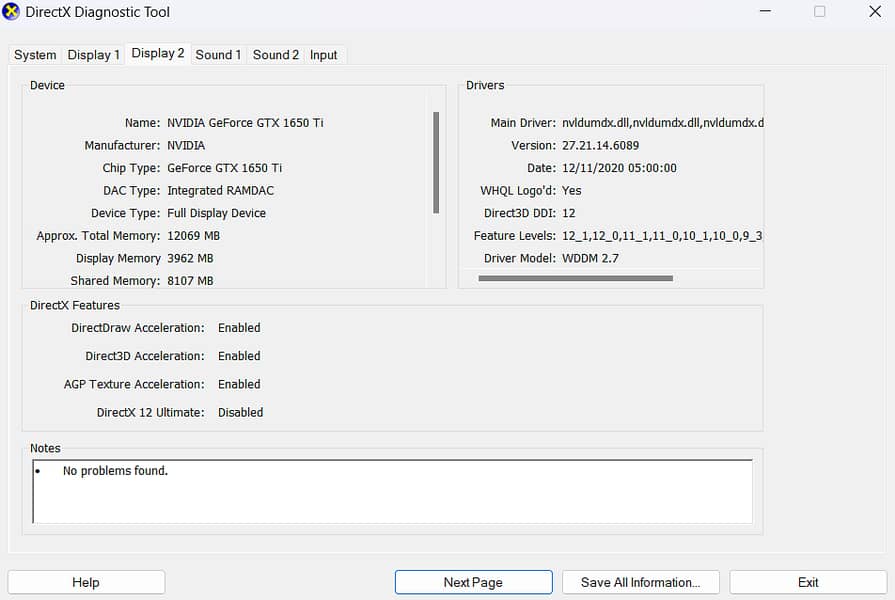
Task: Go to the Sound 1 tab
Action: pyautogui.click(x=218, y=55)
